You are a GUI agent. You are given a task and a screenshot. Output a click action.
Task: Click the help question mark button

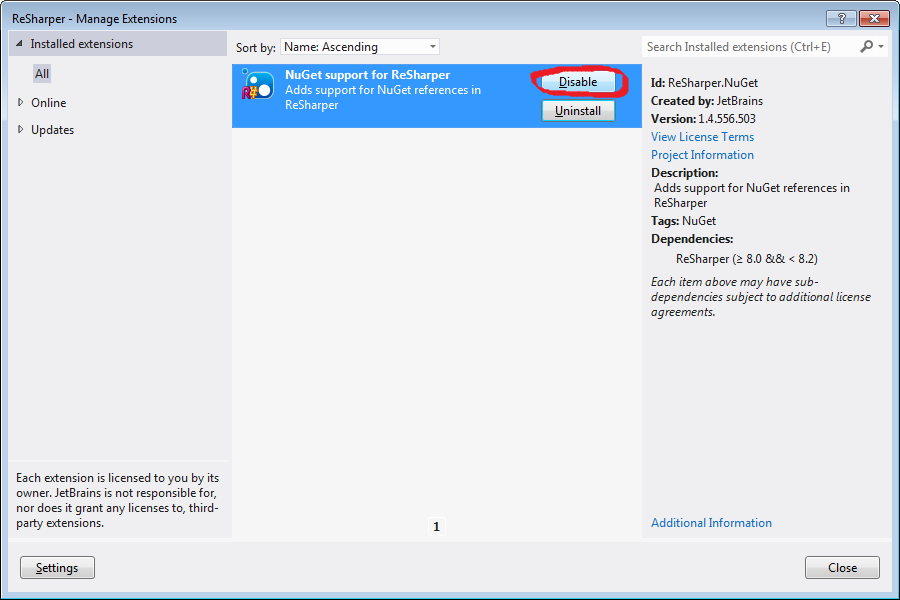[841, 18]
